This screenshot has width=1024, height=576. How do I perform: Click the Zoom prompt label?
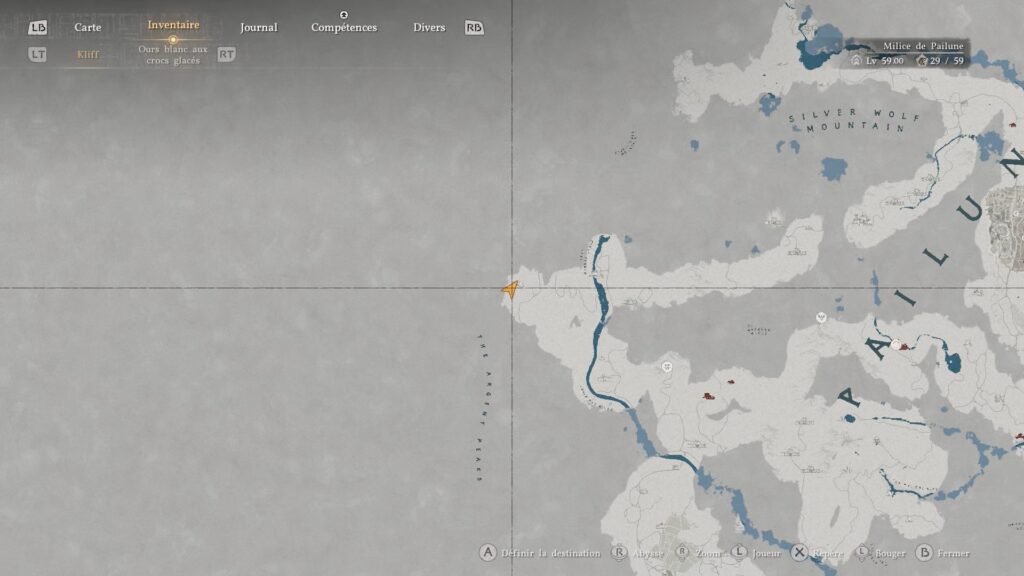pos(708,553)
